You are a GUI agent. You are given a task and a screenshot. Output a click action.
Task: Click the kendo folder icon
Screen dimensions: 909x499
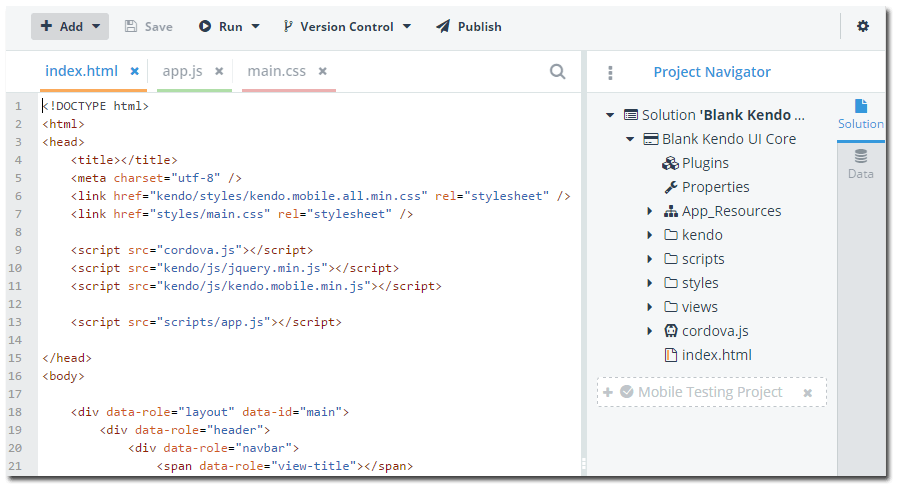[671, 235]
